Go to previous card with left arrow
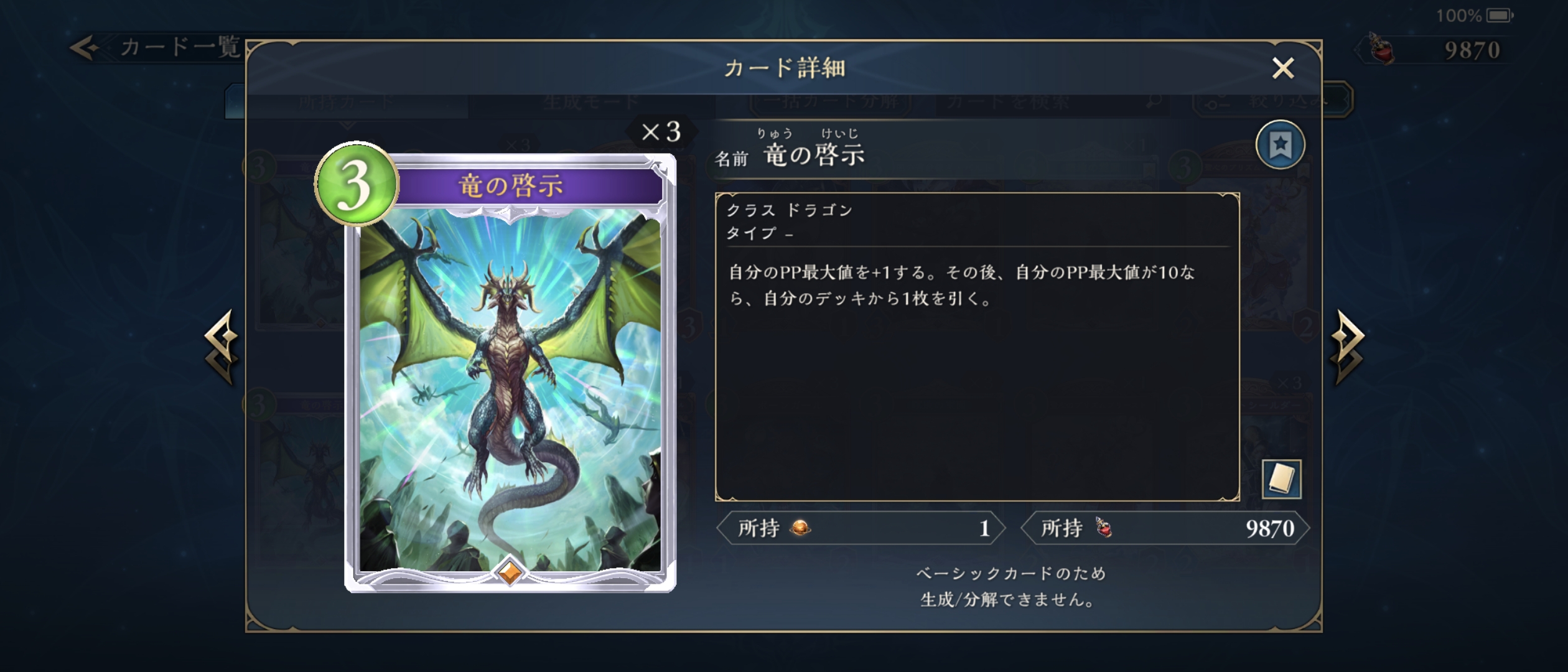 tap(222, 346)
